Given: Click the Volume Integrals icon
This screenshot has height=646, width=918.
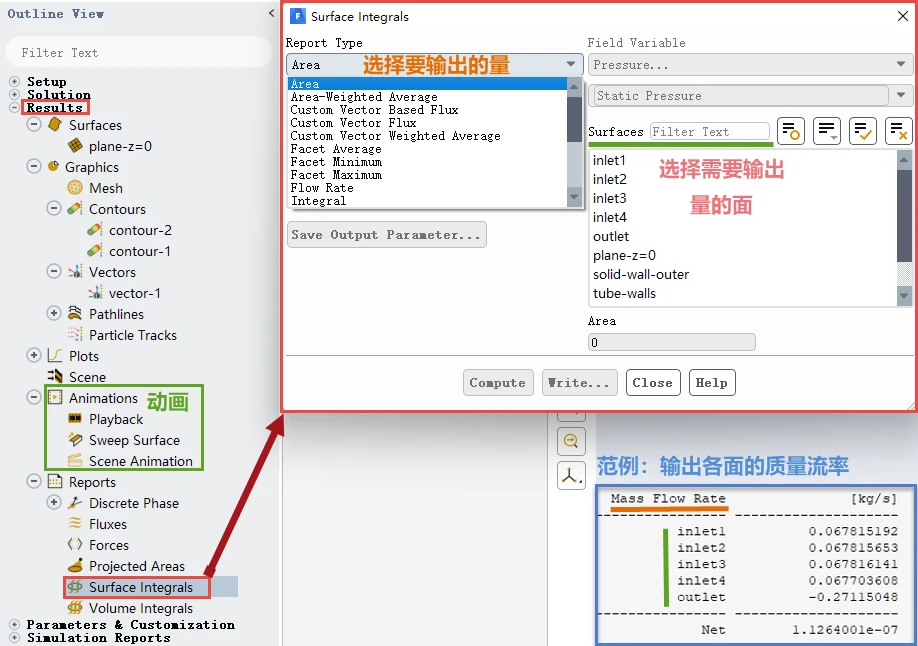Looking at the screenshot, I should click(75, 607).
